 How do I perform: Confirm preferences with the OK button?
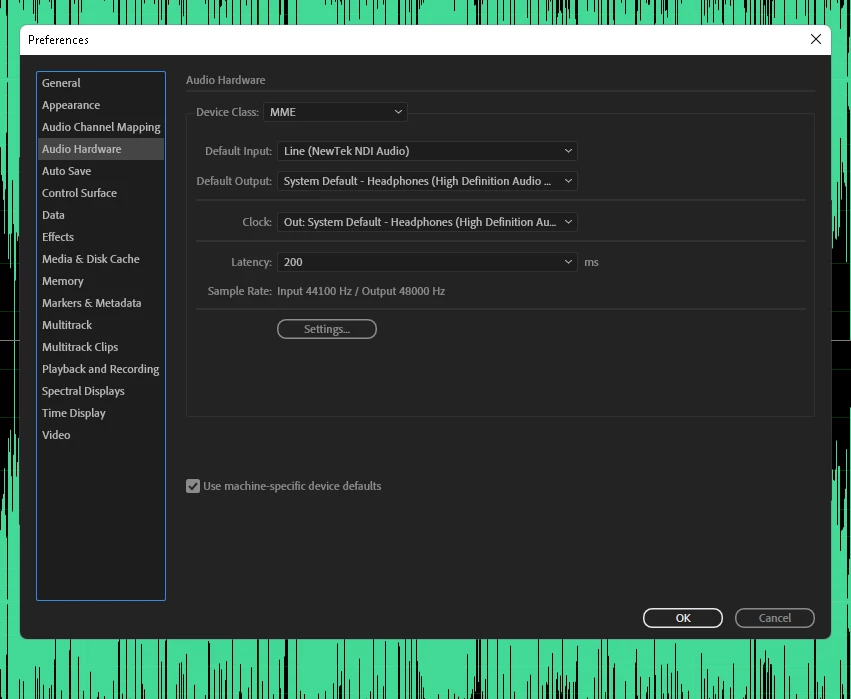point(683,618)
